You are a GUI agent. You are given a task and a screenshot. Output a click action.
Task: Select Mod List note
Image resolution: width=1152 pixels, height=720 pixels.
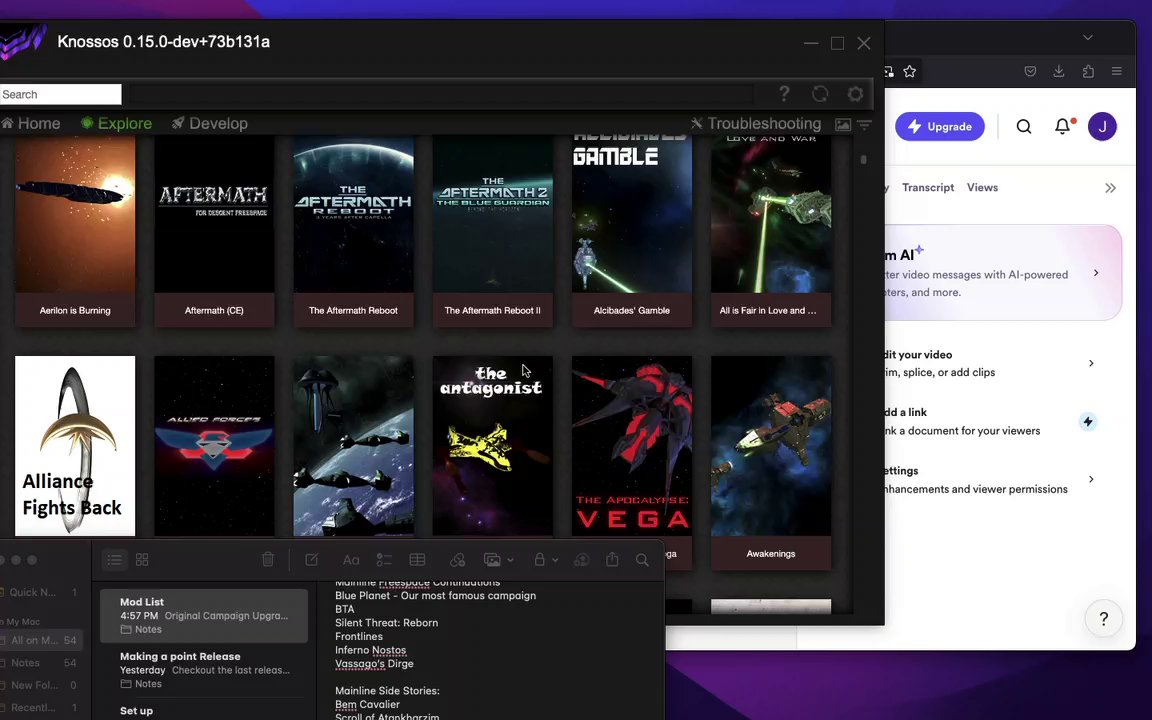click(204, 616)
